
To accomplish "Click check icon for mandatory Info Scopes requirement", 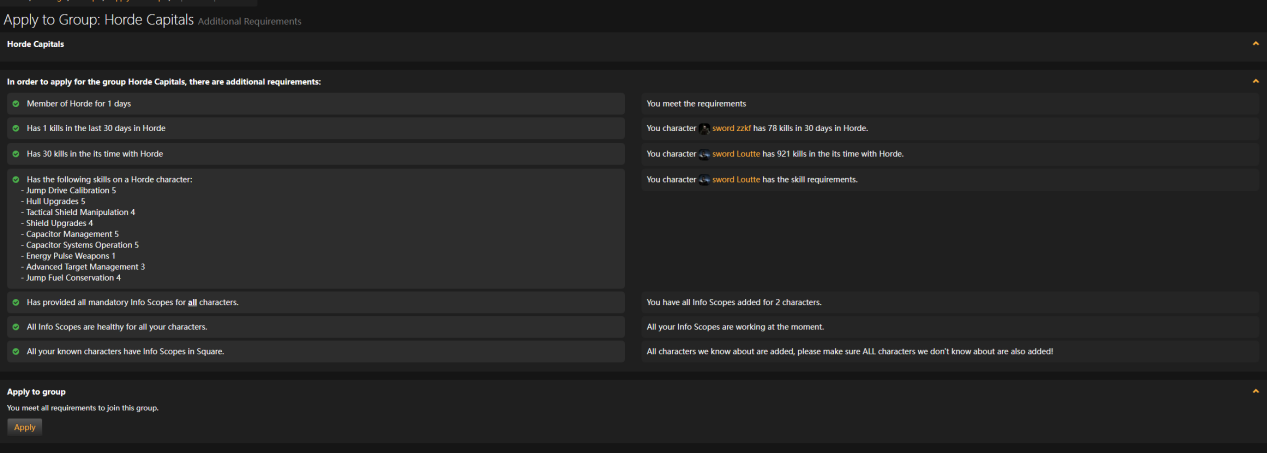I will (x=16, y=302).
